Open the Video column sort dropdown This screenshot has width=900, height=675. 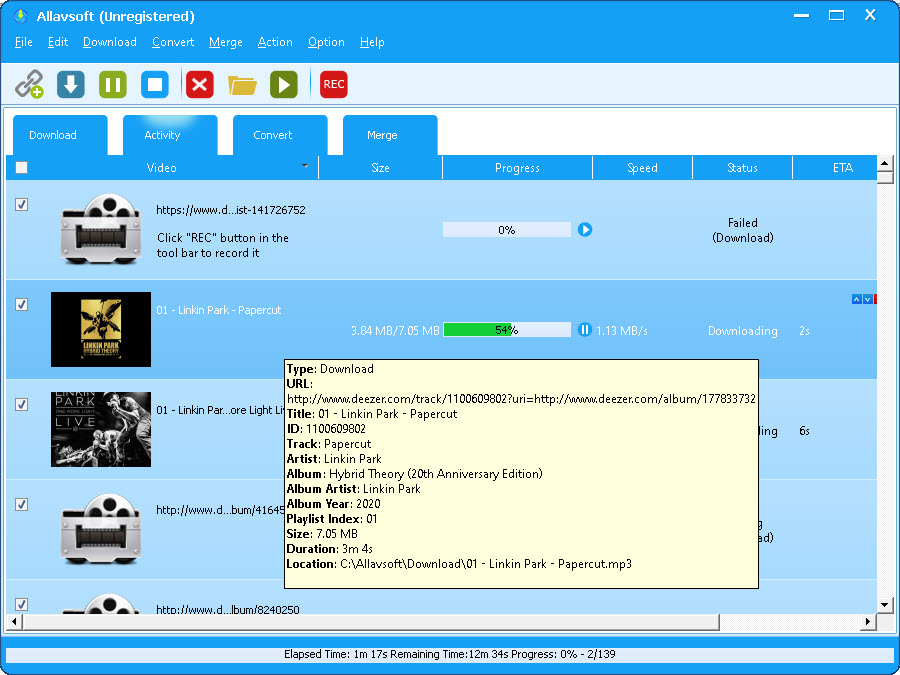click(305, 166)
